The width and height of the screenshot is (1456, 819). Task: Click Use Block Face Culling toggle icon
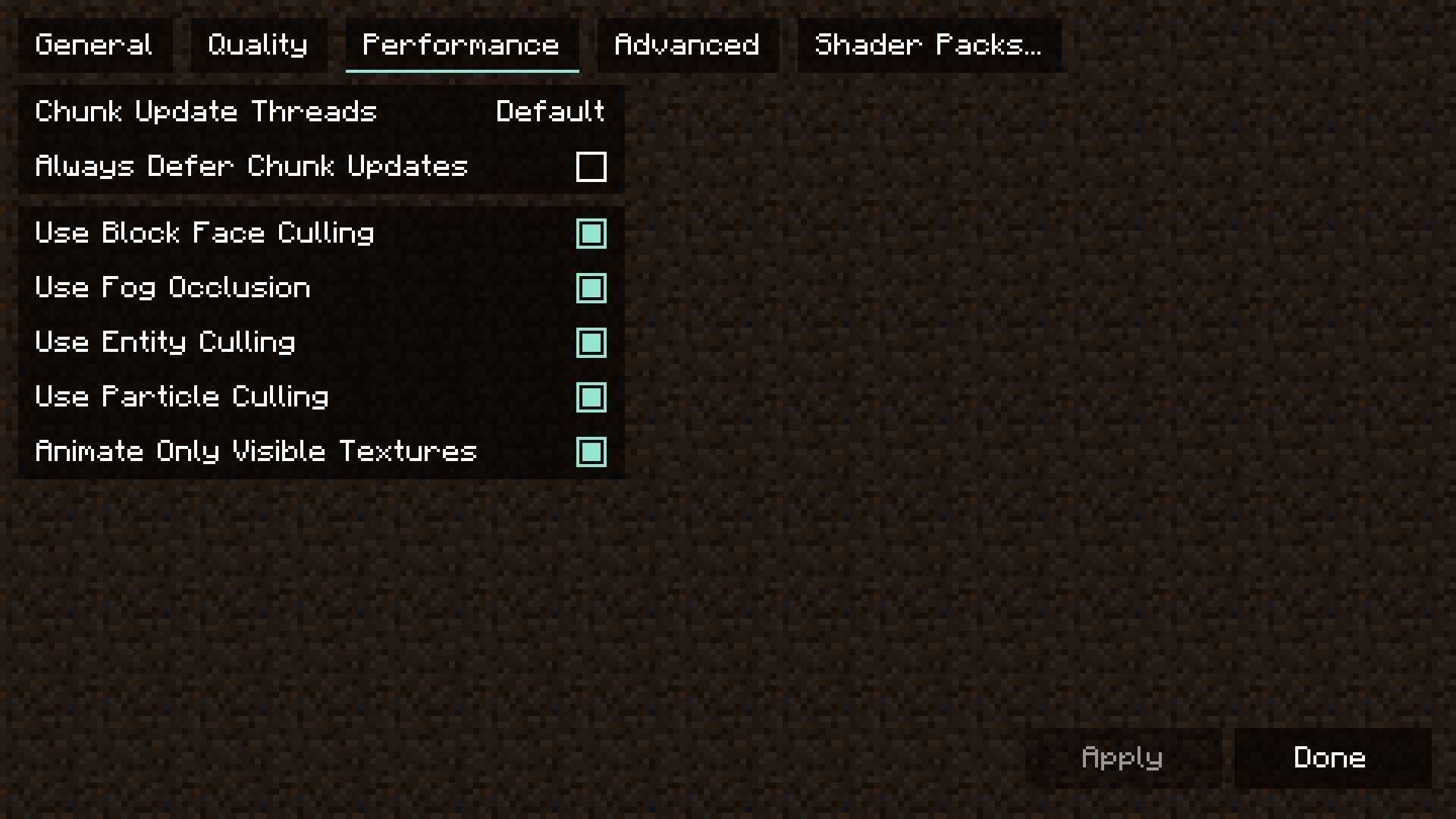(591, 233)
